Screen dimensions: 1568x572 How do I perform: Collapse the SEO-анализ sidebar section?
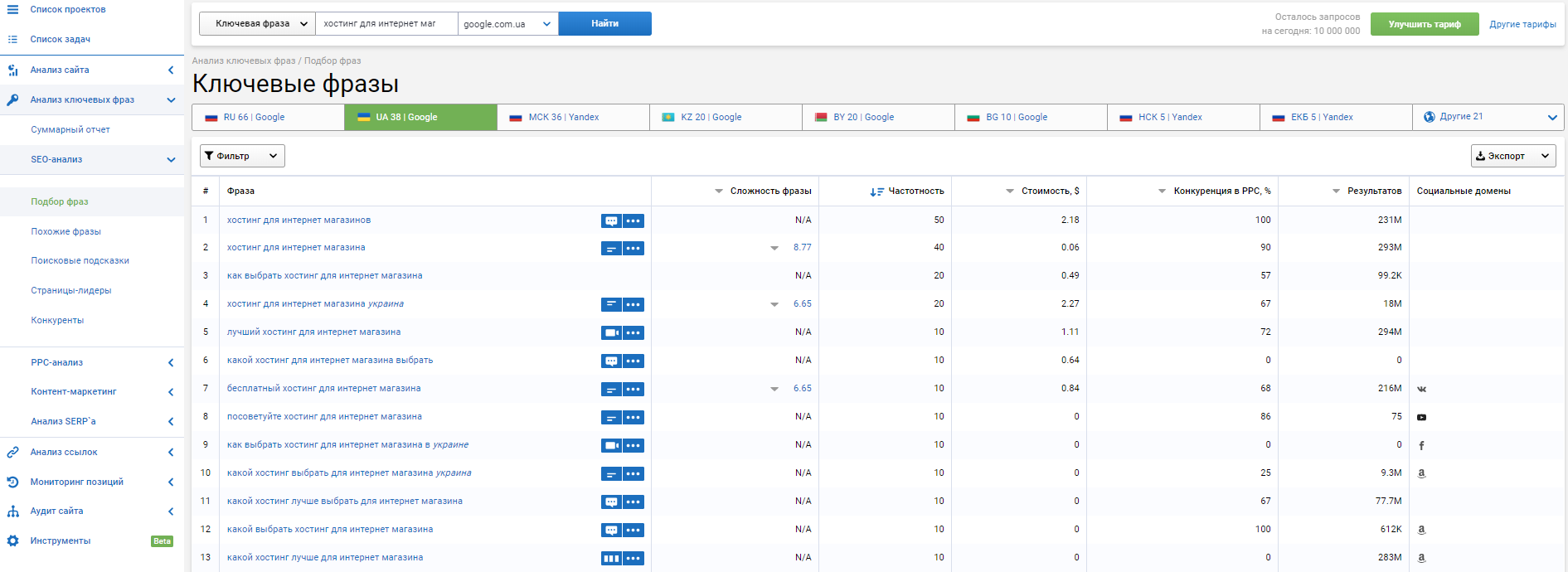click(171, 160)
